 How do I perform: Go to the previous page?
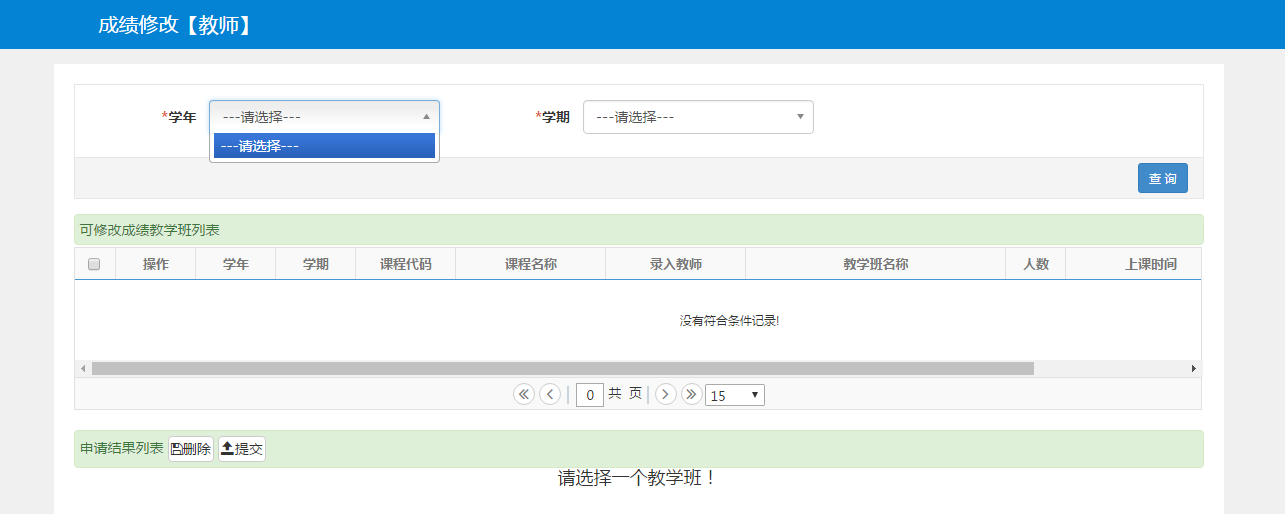tap(550, 395)
